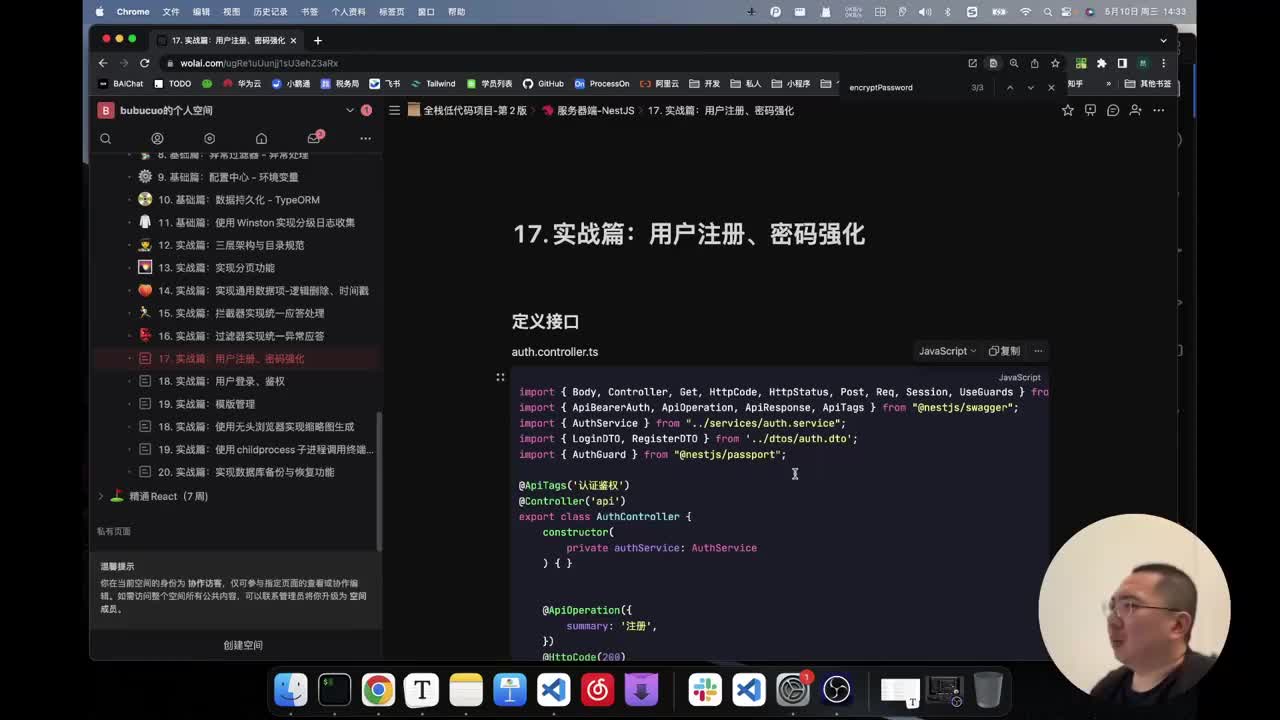Open the hexagon settings icon in sidebar
1280x720 pixels.
click(x=209, y=138)
